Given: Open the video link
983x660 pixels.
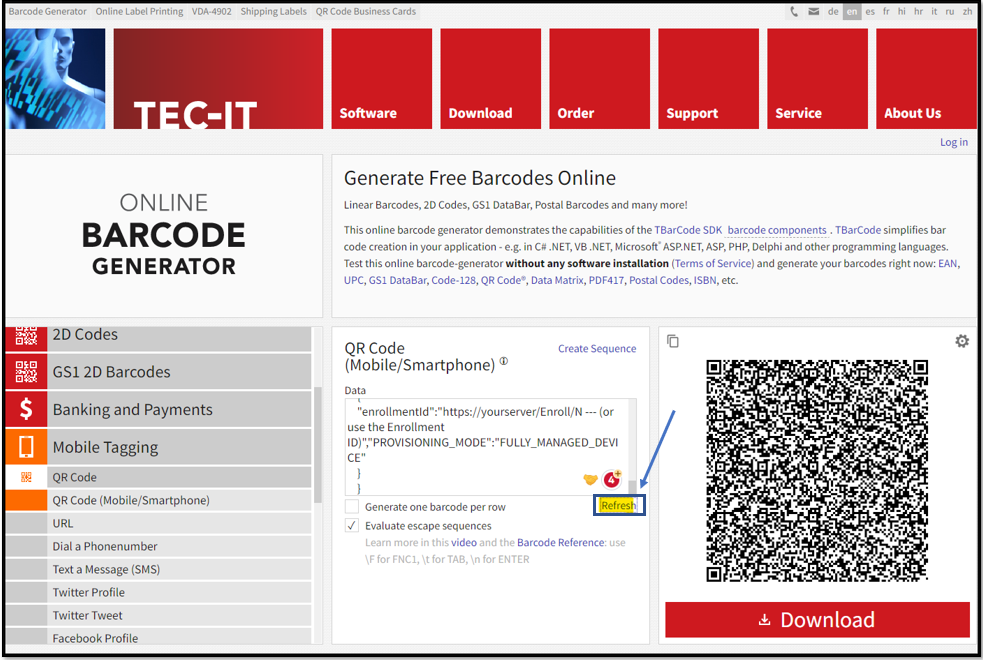Looking at the screenshot, I should pyautogui.click(x=464, y=542).
